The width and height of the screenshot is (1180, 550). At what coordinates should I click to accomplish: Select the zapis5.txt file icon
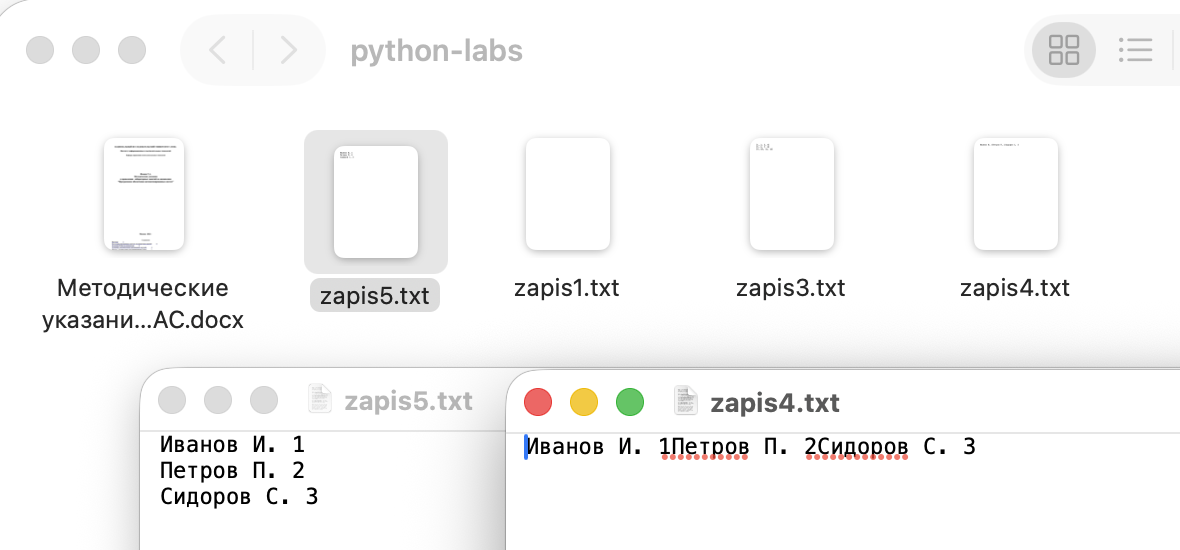click(375, 202)
